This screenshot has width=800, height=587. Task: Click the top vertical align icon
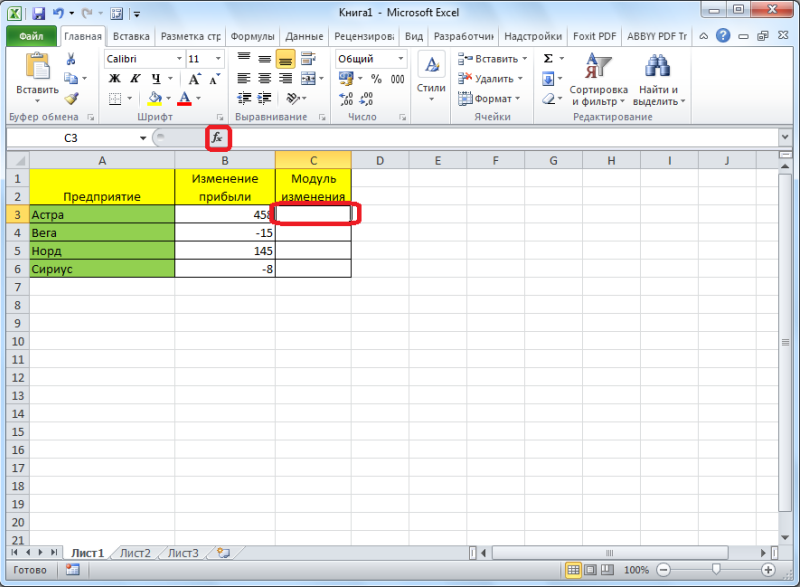243,59
